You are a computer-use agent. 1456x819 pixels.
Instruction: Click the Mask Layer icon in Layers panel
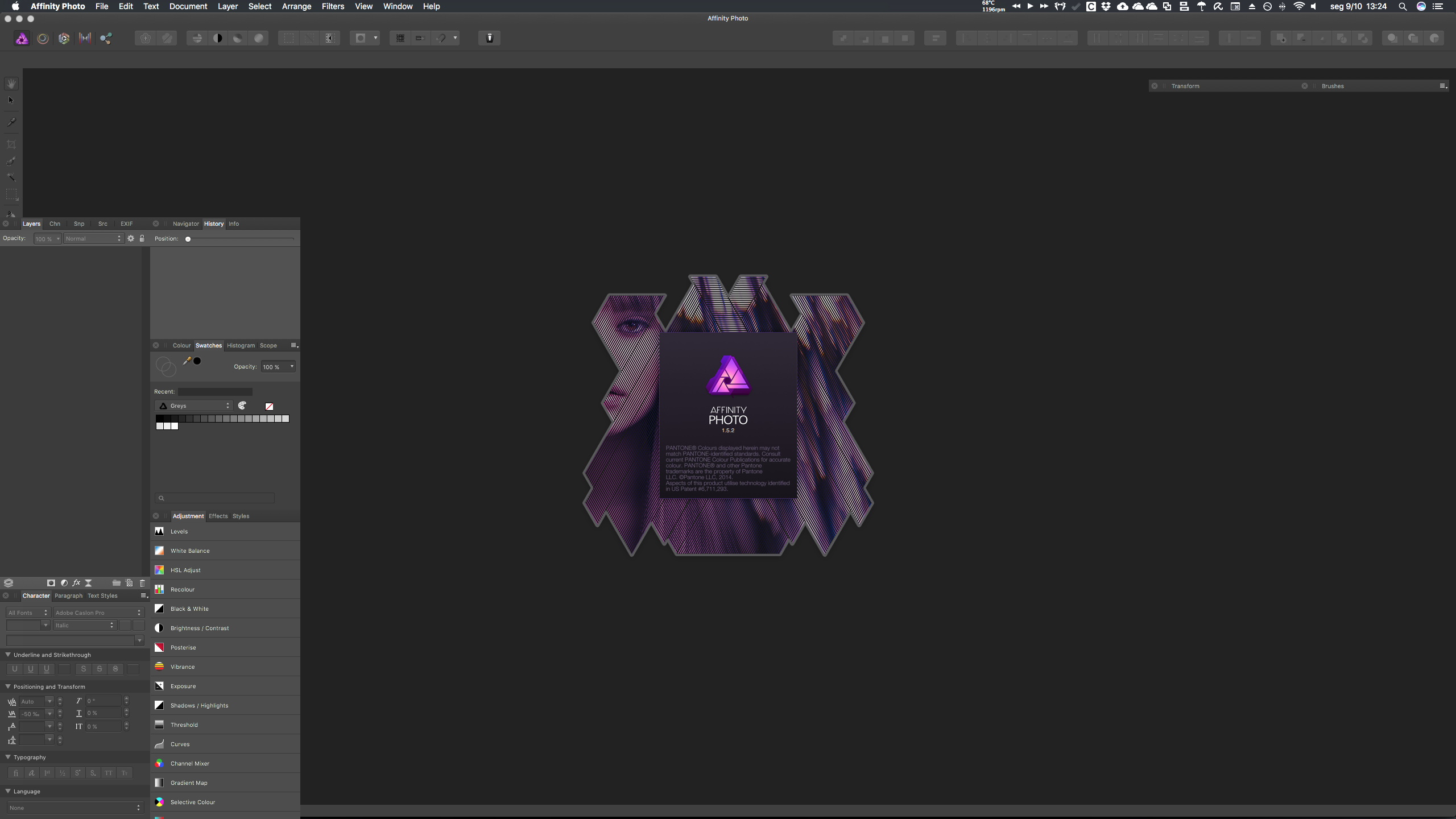pyautogui.click(x=51, y=583)
